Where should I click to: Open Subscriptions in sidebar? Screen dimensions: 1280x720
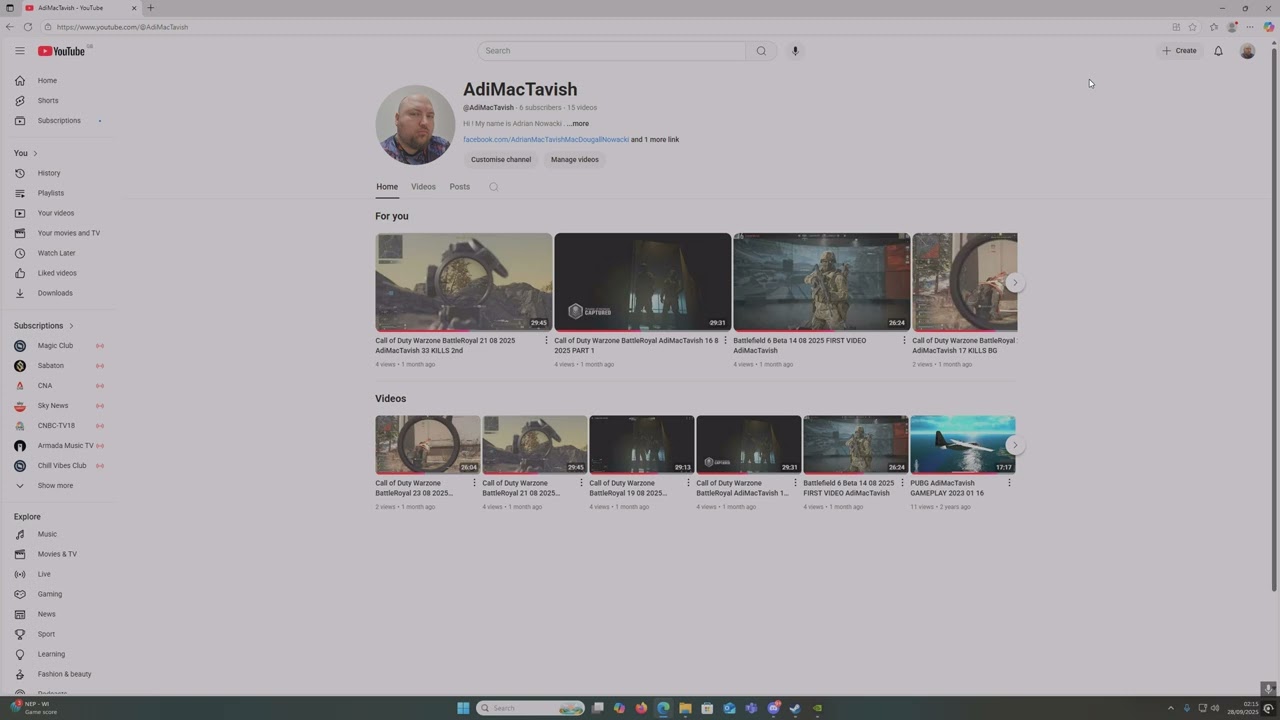tap(58, 121)
